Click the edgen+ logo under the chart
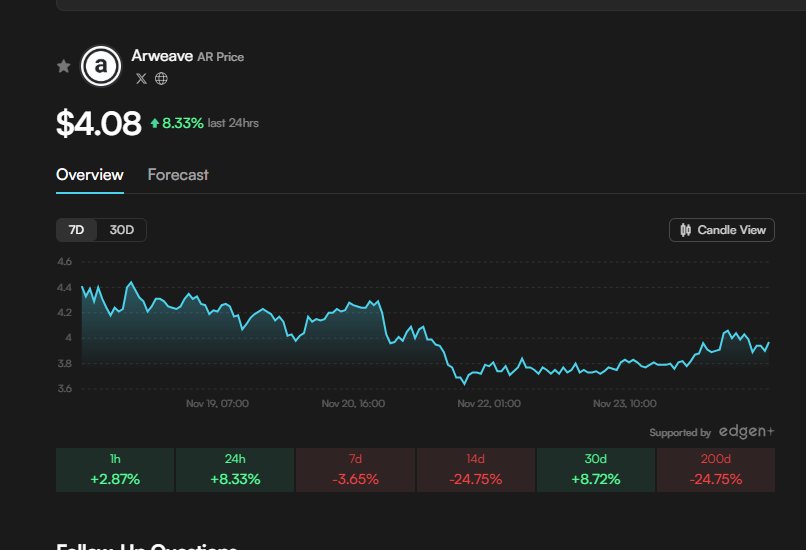Image resolution: width=806 pixels, height=550 pixels. (745, 432)
